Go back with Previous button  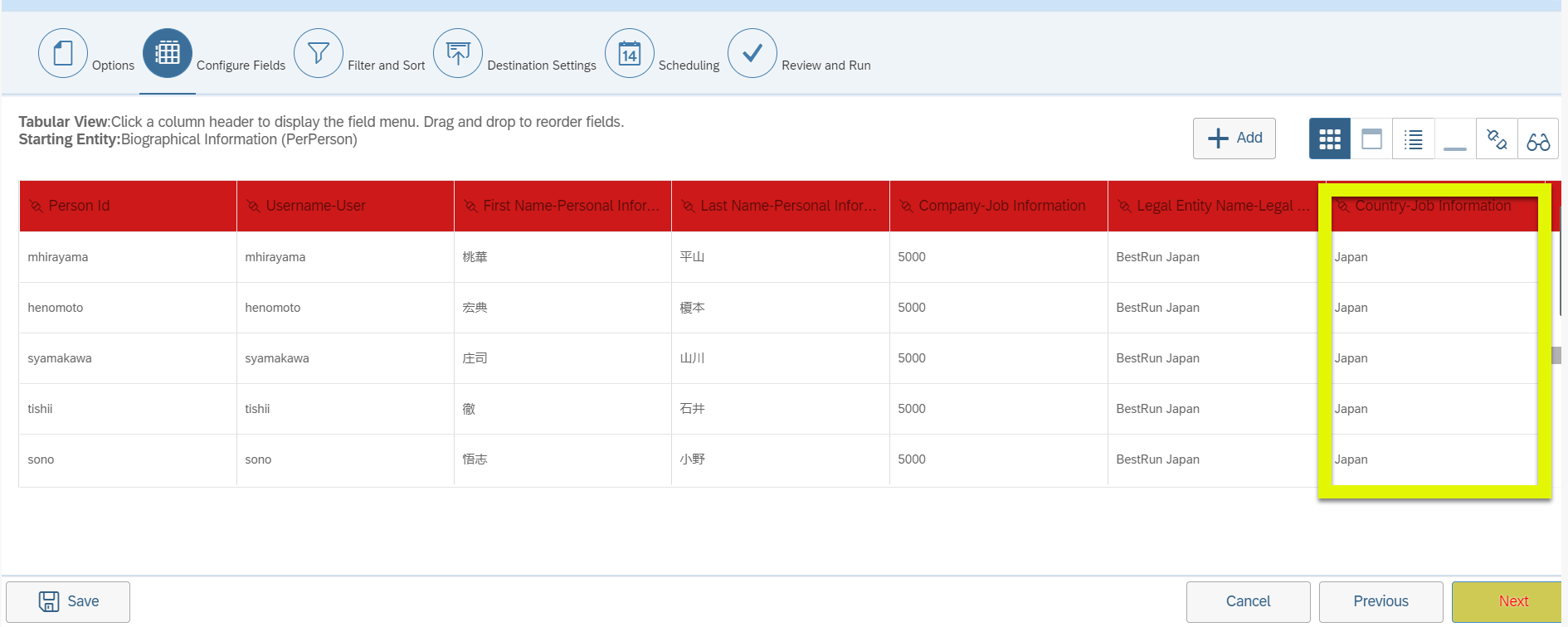pos(1381,601)
